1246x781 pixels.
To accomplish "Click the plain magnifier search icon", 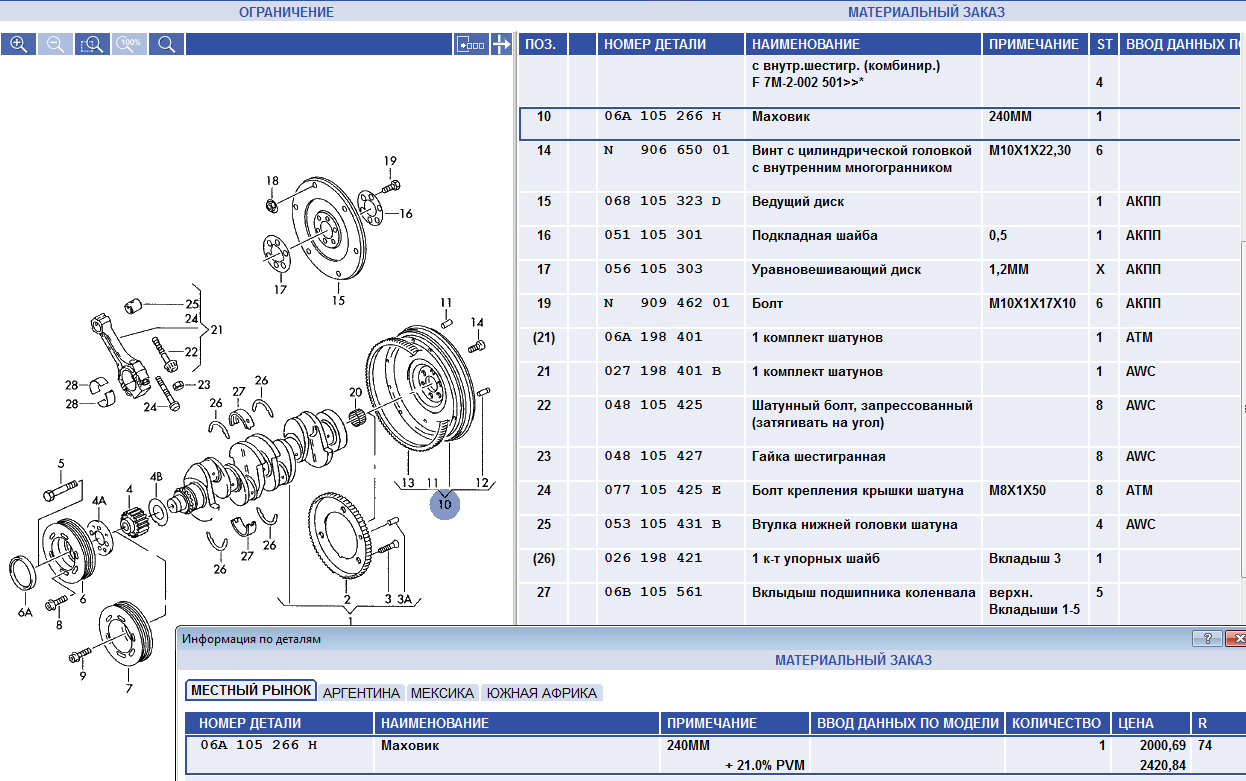I will [x=166, y=44].
